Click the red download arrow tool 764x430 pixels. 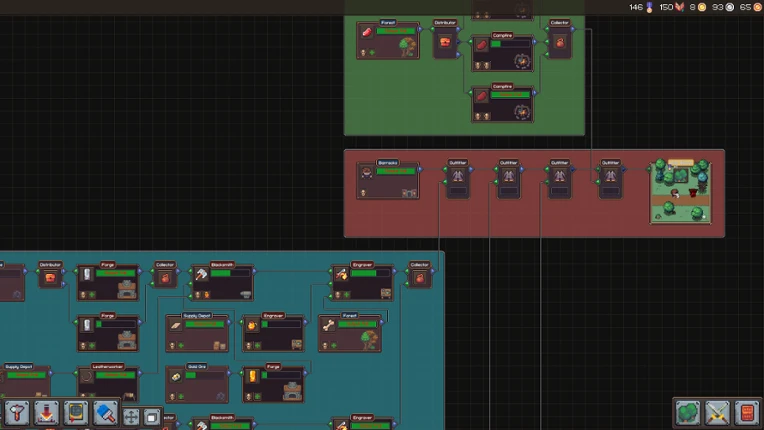coord(47,413)
